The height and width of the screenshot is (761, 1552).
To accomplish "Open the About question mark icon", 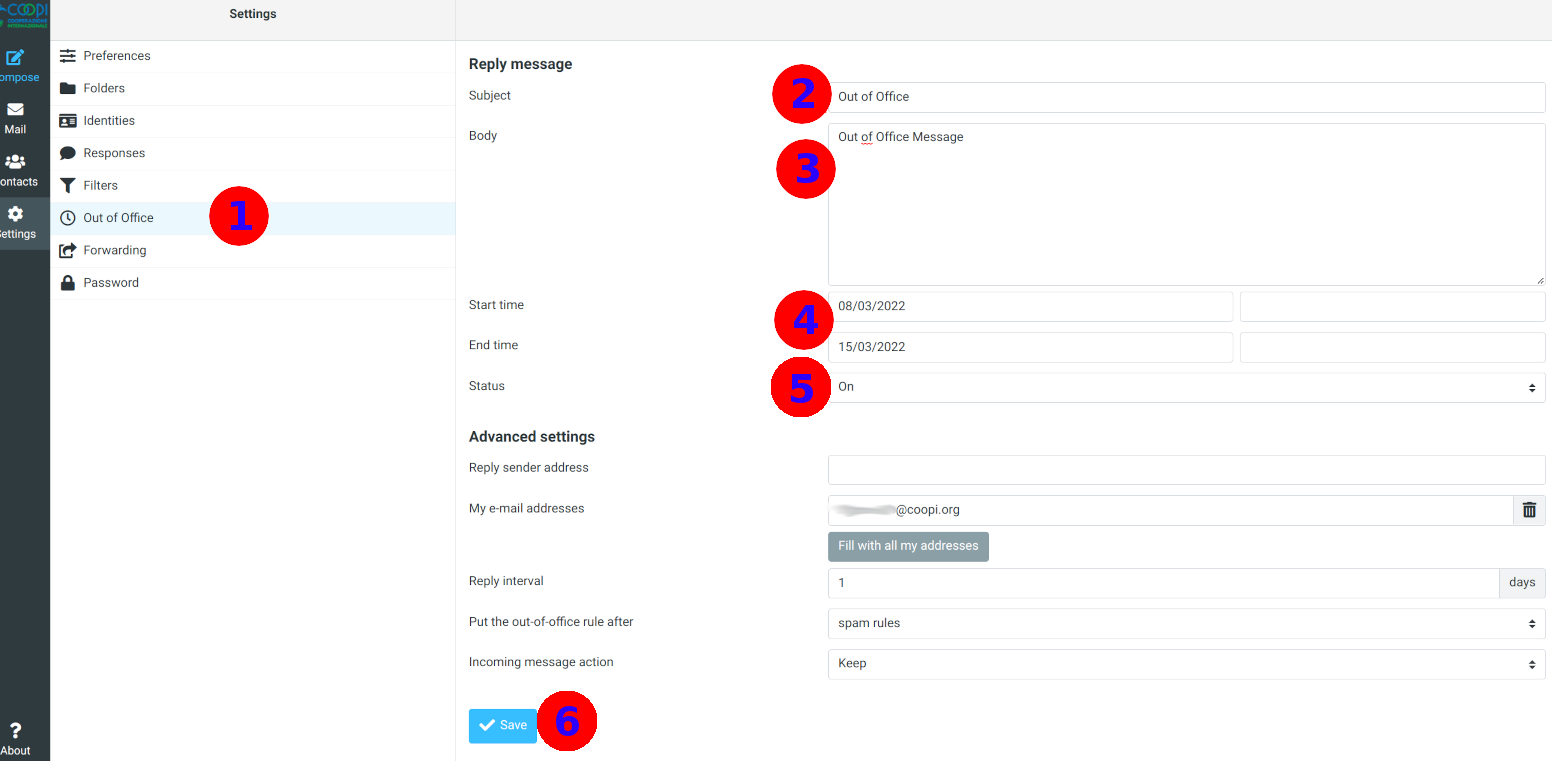I will coord(15,731).
